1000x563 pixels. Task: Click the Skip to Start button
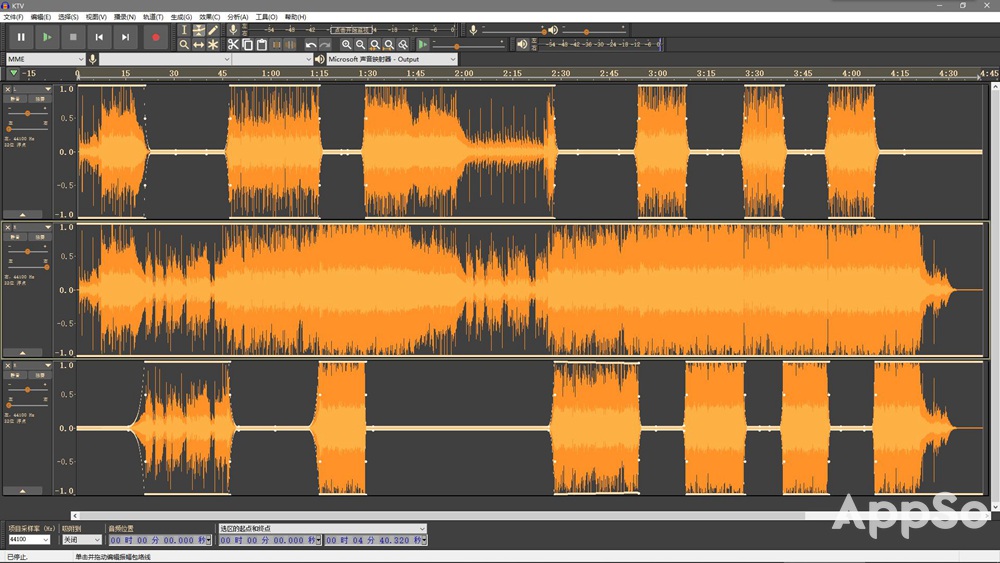99,37
